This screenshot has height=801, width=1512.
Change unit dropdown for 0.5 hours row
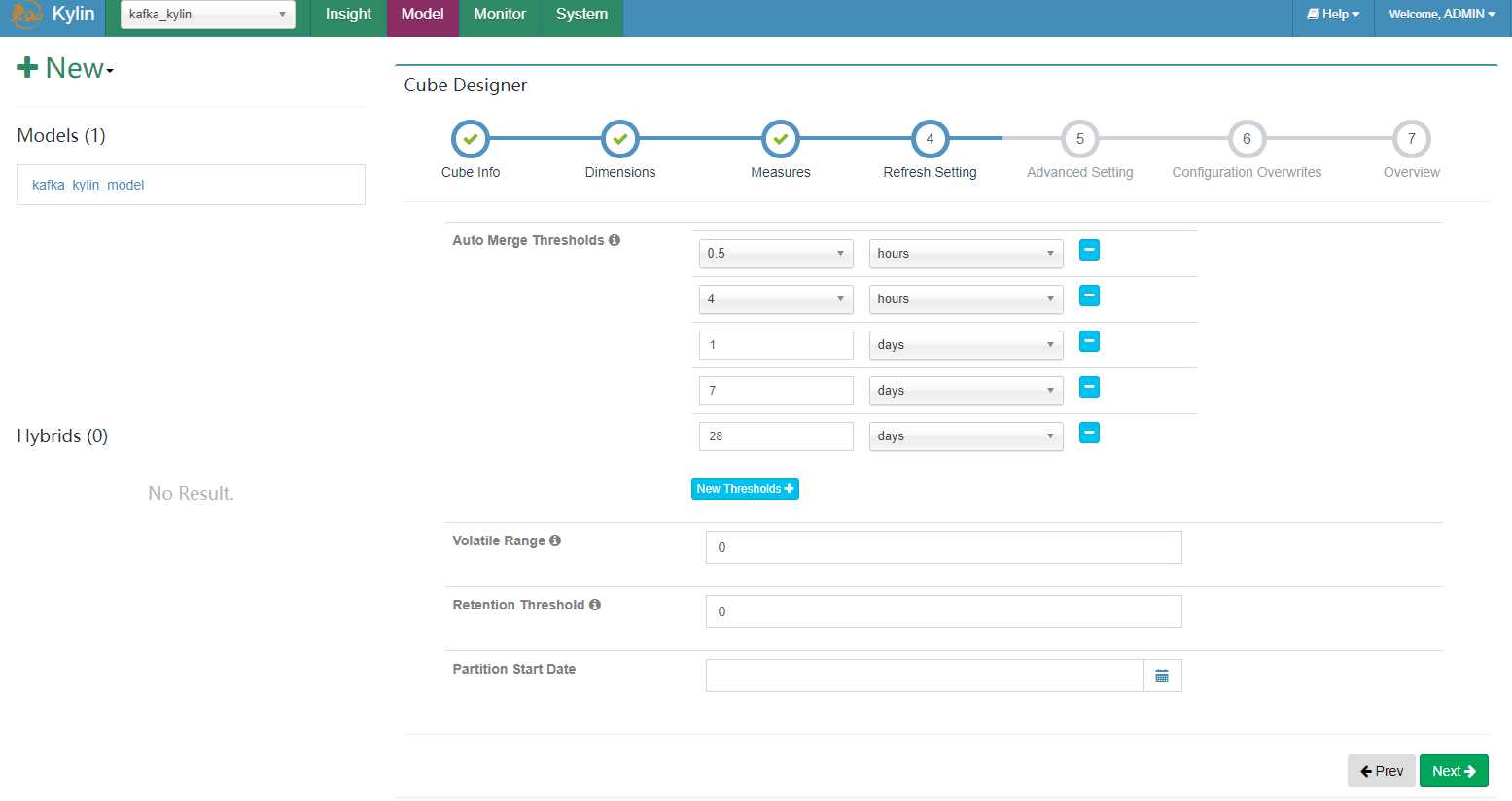(966, 254)
